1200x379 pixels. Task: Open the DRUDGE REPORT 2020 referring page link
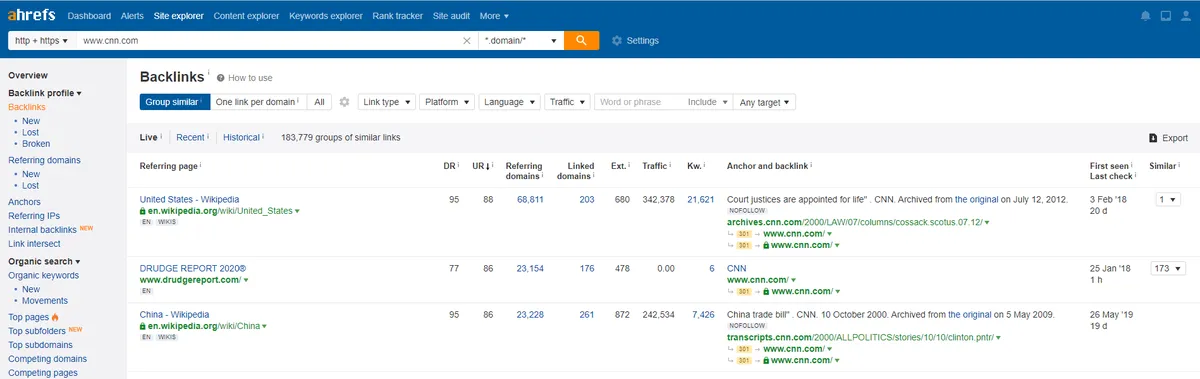(193, 268)
